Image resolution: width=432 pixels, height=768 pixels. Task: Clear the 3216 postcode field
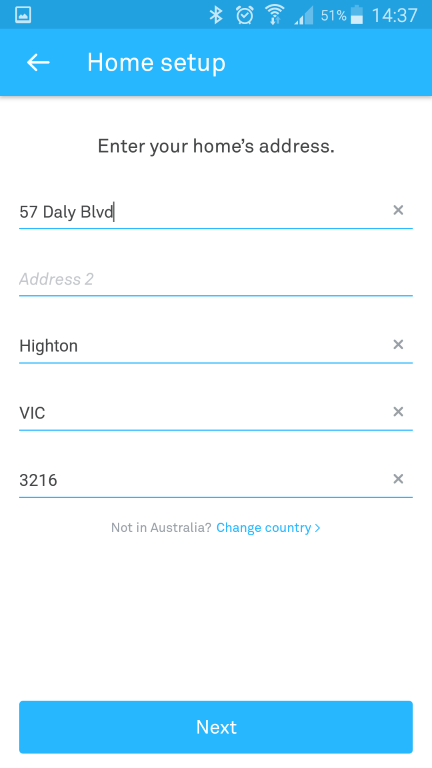tap(398, 479)
